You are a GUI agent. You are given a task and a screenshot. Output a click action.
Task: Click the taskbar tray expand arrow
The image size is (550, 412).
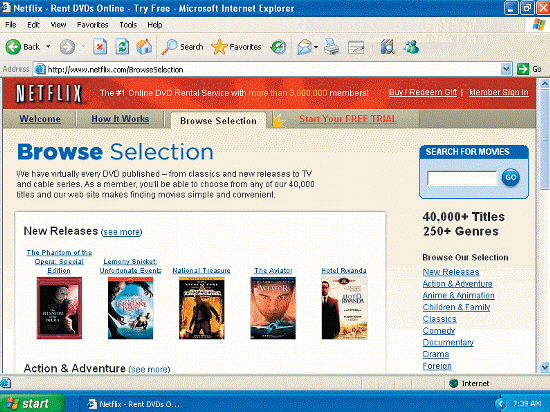[x=501, y=404]
